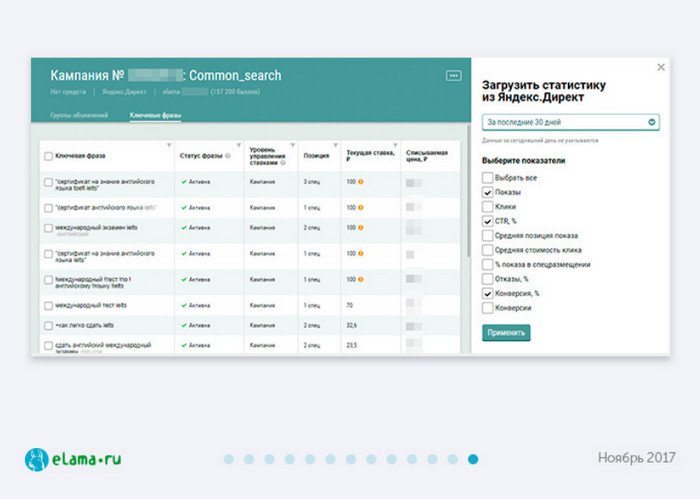Check Средняя позиция показа

pyautogui.click(x=488, y=236)
